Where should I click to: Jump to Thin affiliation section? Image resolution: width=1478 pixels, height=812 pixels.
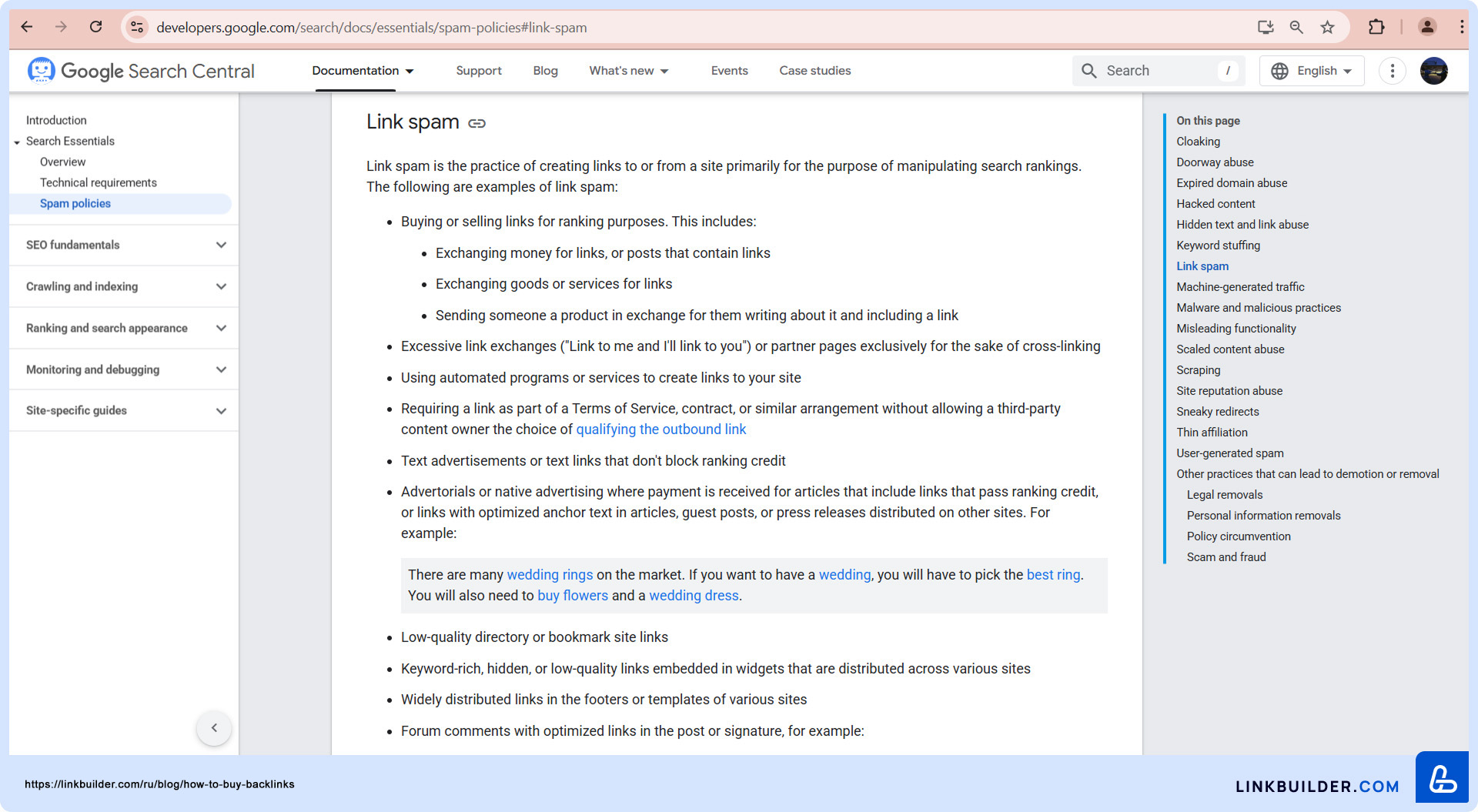pyautogui.click(x=1212, y=433)
